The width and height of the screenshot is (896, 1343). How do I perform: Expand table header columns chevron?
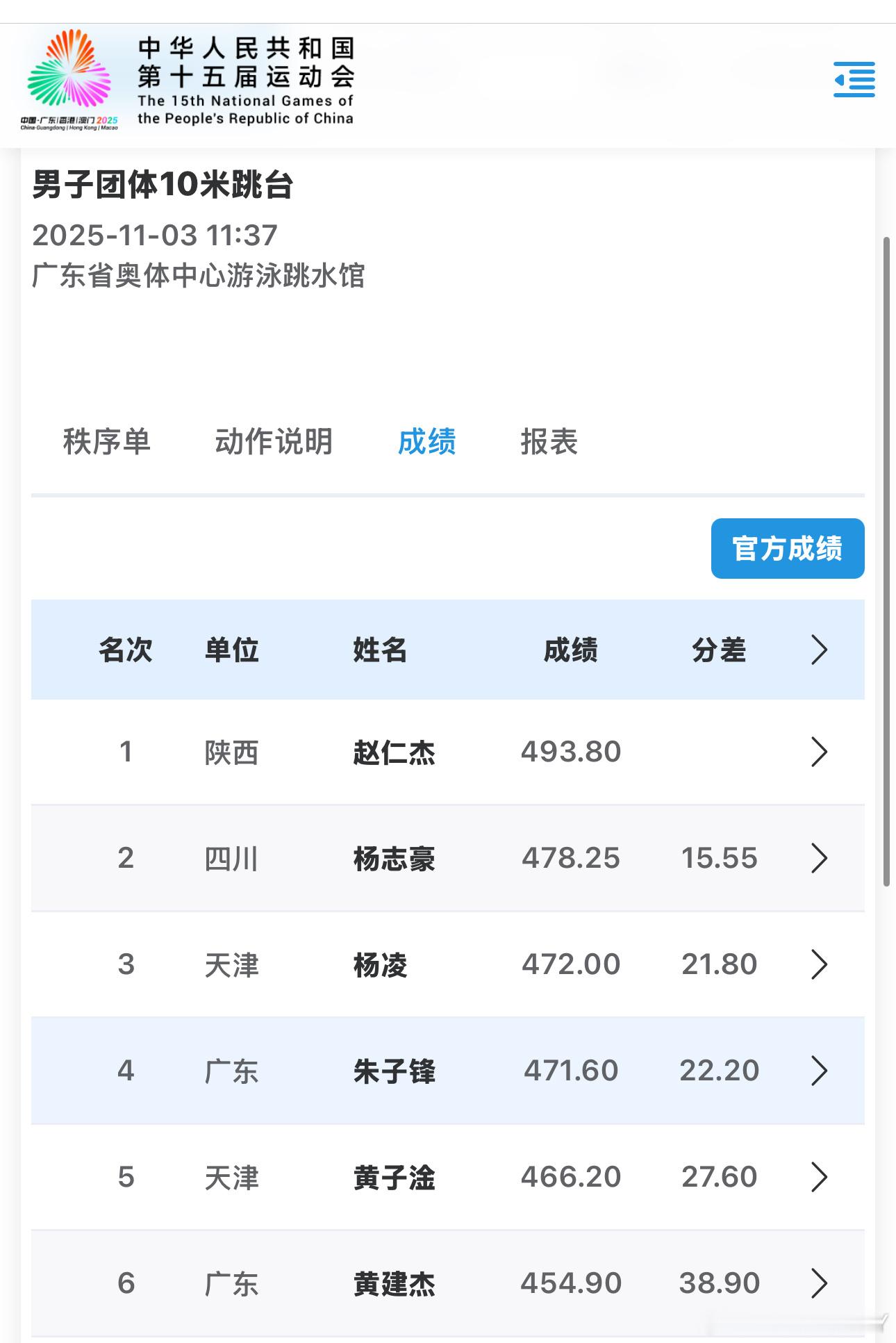pos(819,650)
